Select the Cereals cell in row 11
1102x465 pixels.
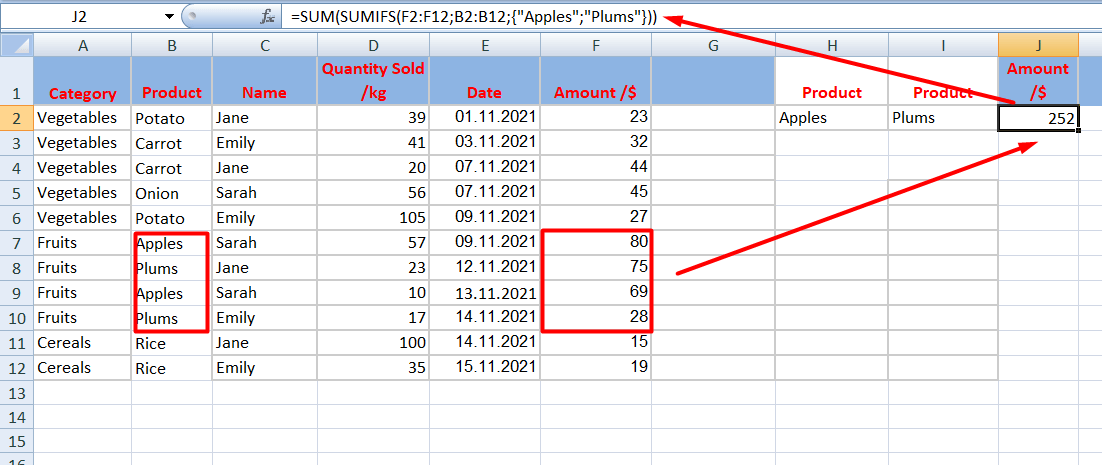tap(82, 343)
